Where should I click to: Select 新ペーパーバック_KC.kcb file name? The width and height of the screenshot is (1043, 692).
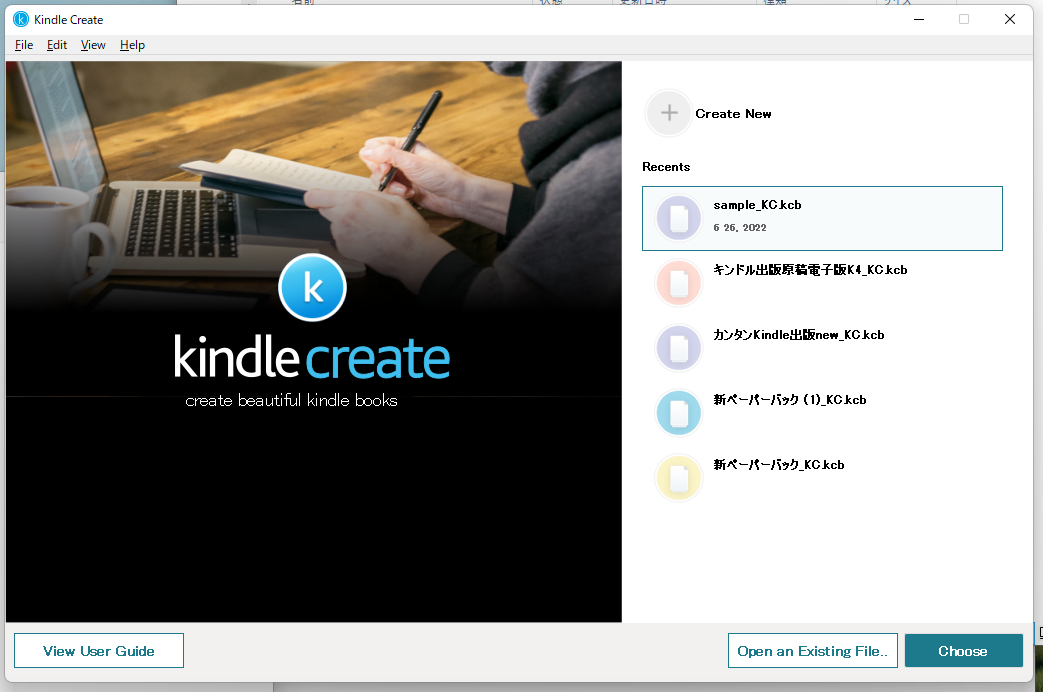(778, 464)
